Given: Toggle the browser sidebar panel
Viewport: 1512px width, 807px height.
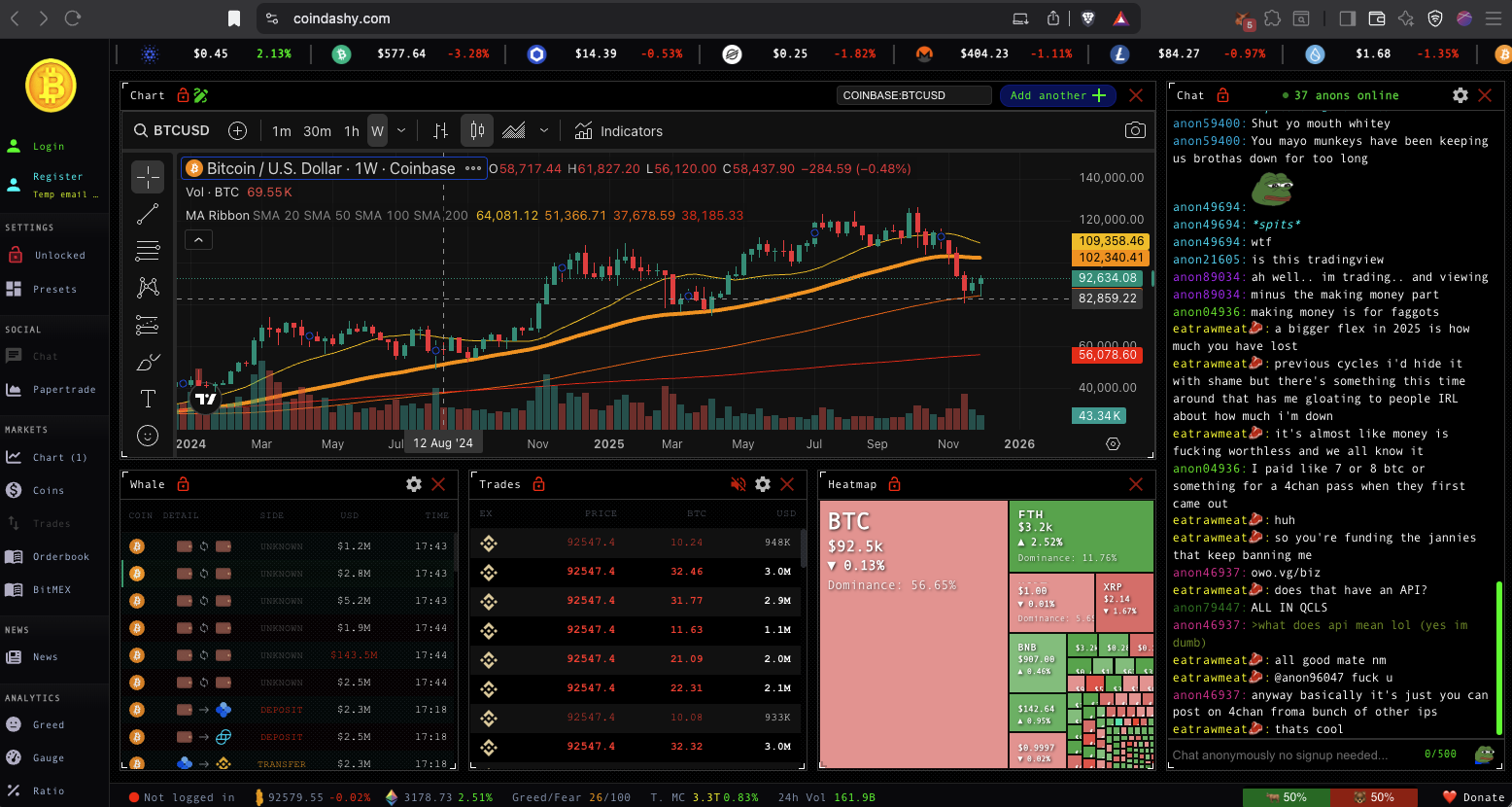Looking at the screenshot, I should (1347, 18).
